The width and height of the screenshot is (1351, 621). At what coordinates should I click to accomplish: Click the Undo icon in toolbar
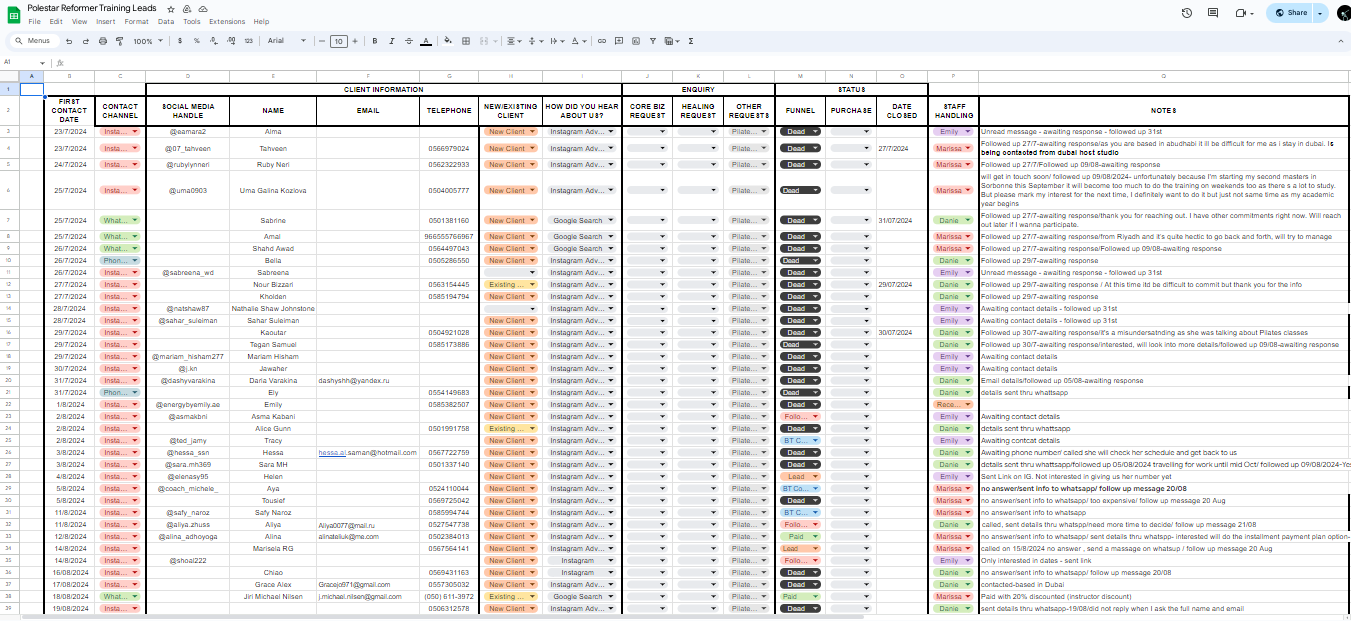click(x=69, y=41)
